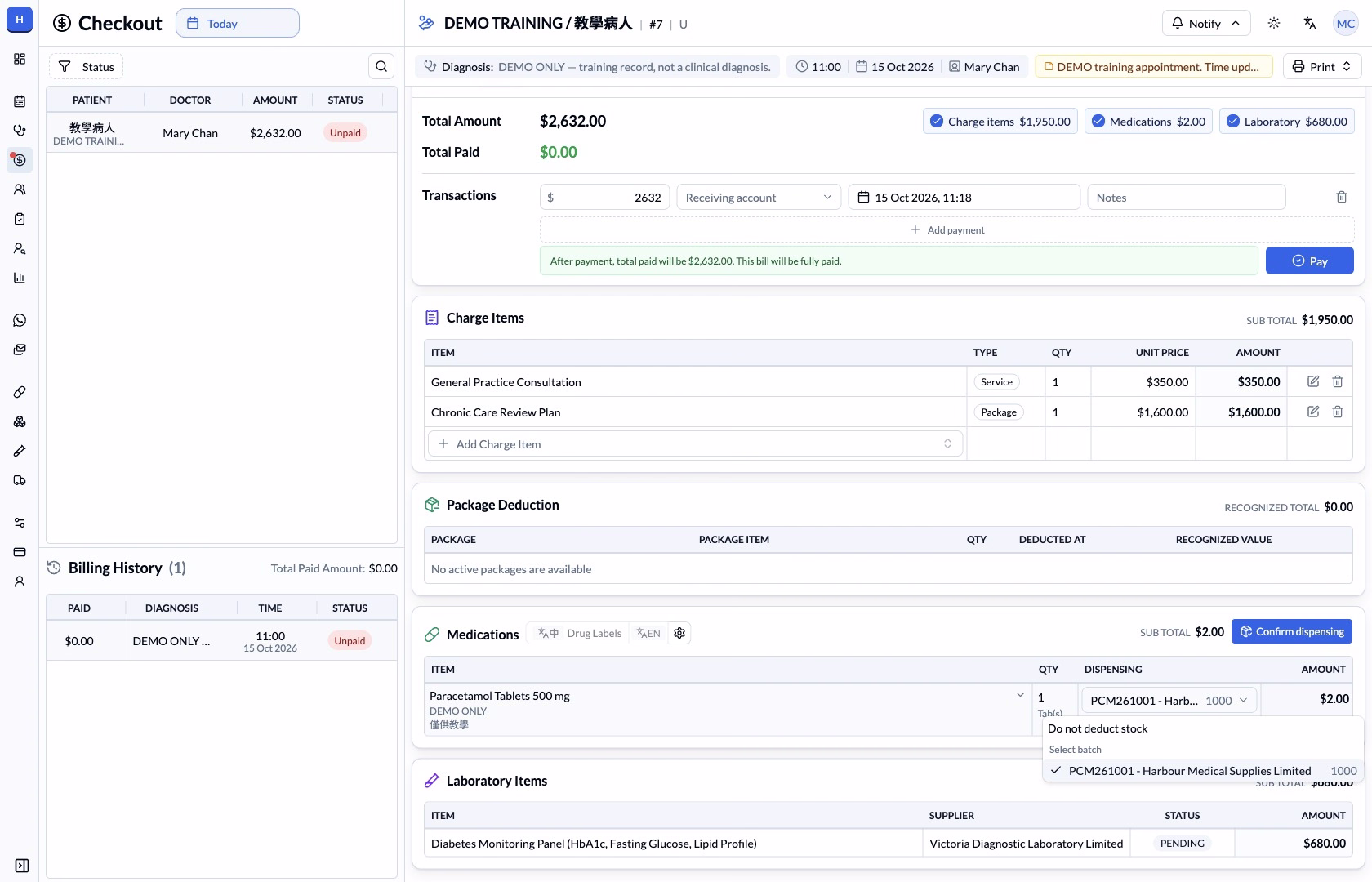Open the calendar icon in left sidebar
1372x882 pixels.
(20, 101)
